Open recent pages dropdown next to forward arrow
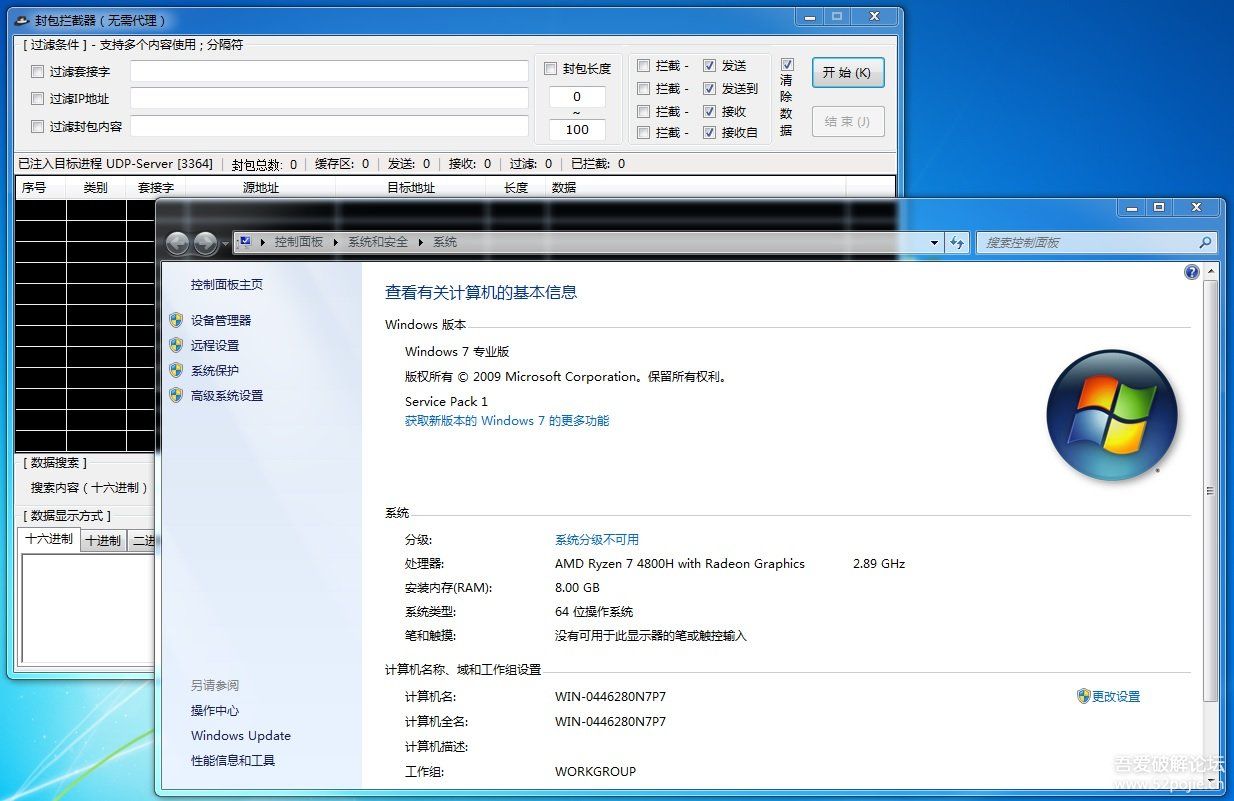 pyautogui.click(x=225, y=243)
